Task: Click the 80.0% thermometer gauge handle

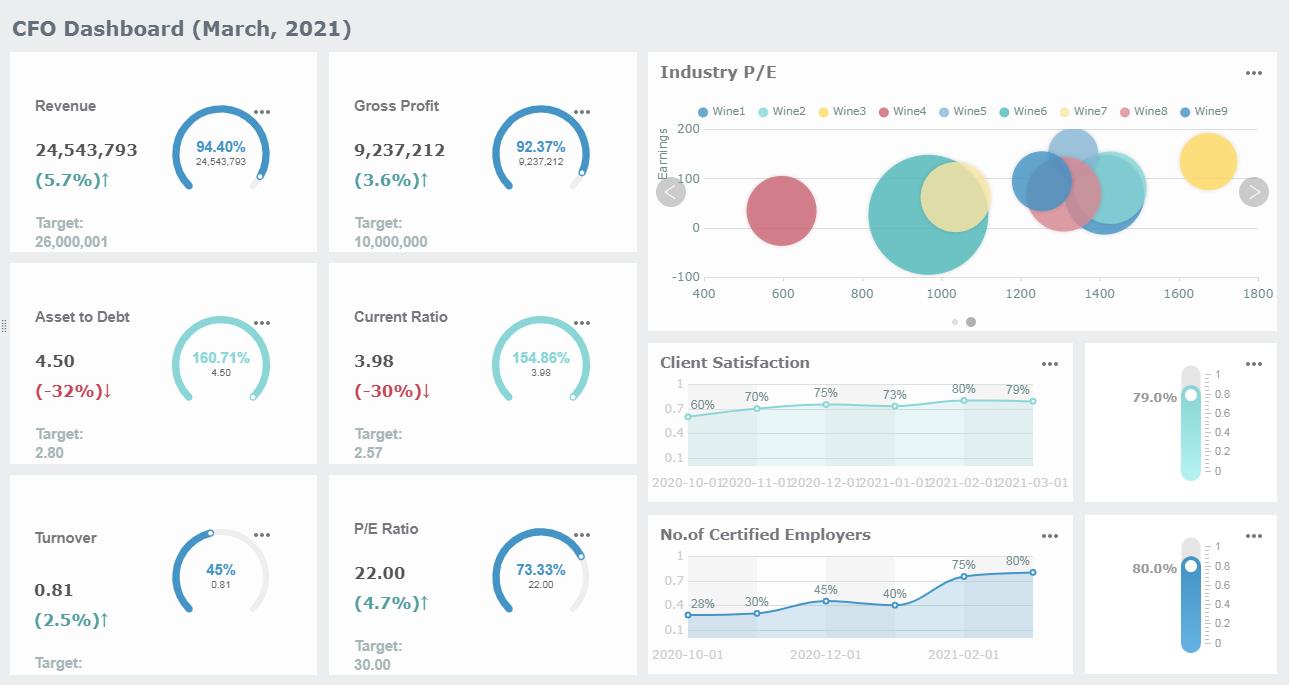Action: click(x=1190, y=567)
